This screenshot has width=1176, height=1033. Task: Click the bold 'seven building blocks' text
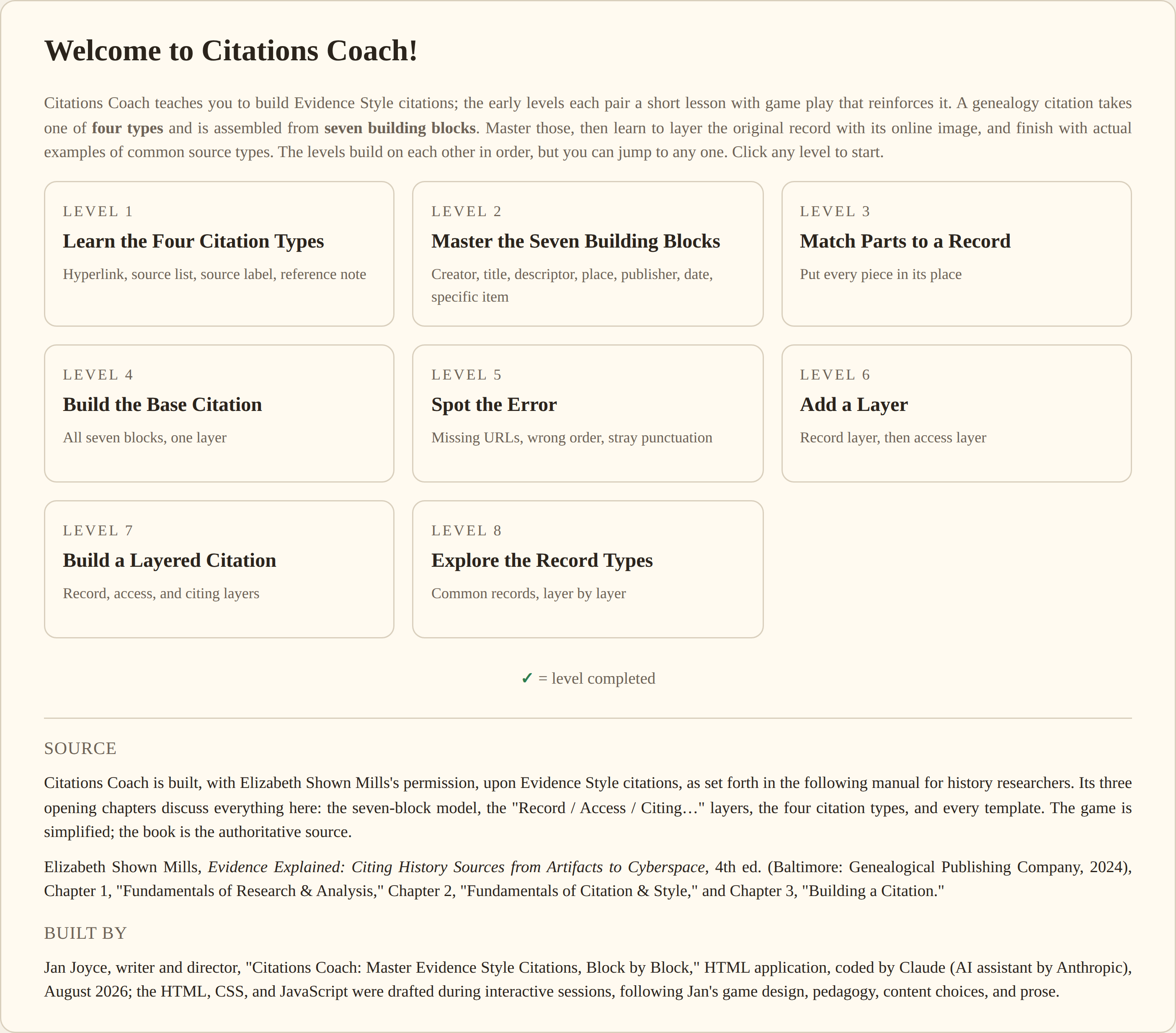pos(400,128)
